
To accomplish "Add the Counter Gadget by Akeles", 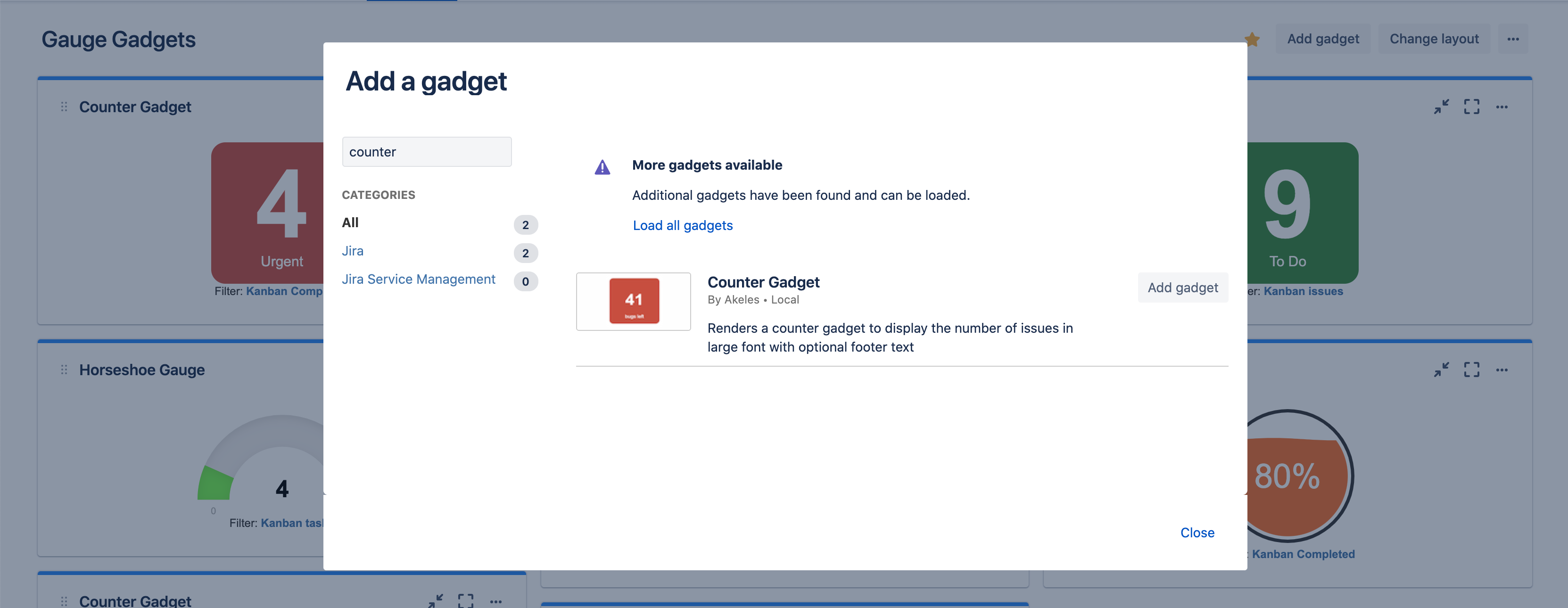I will (1182, 287).
